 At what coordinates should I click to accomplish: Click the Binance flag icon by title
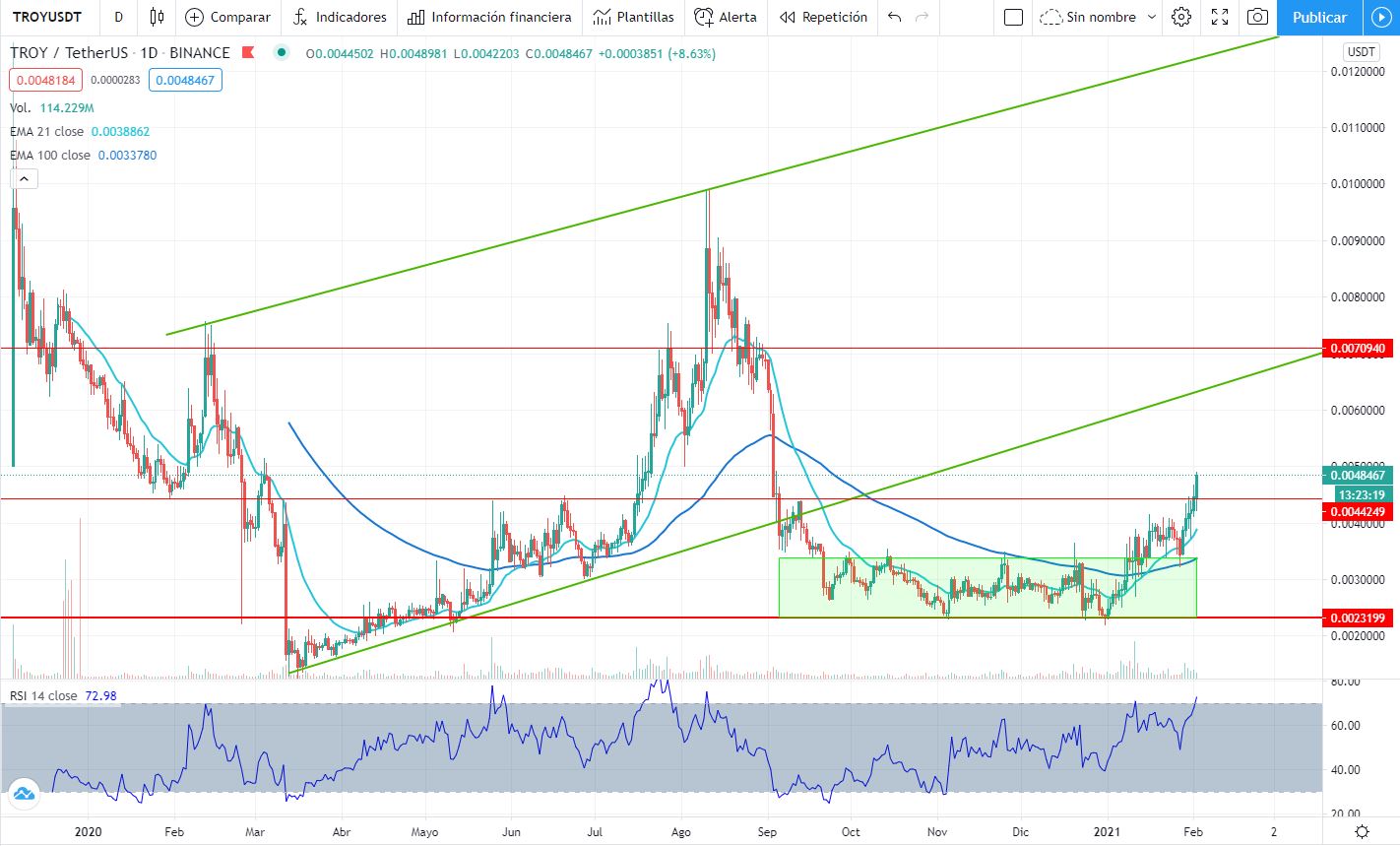point(248,52)
